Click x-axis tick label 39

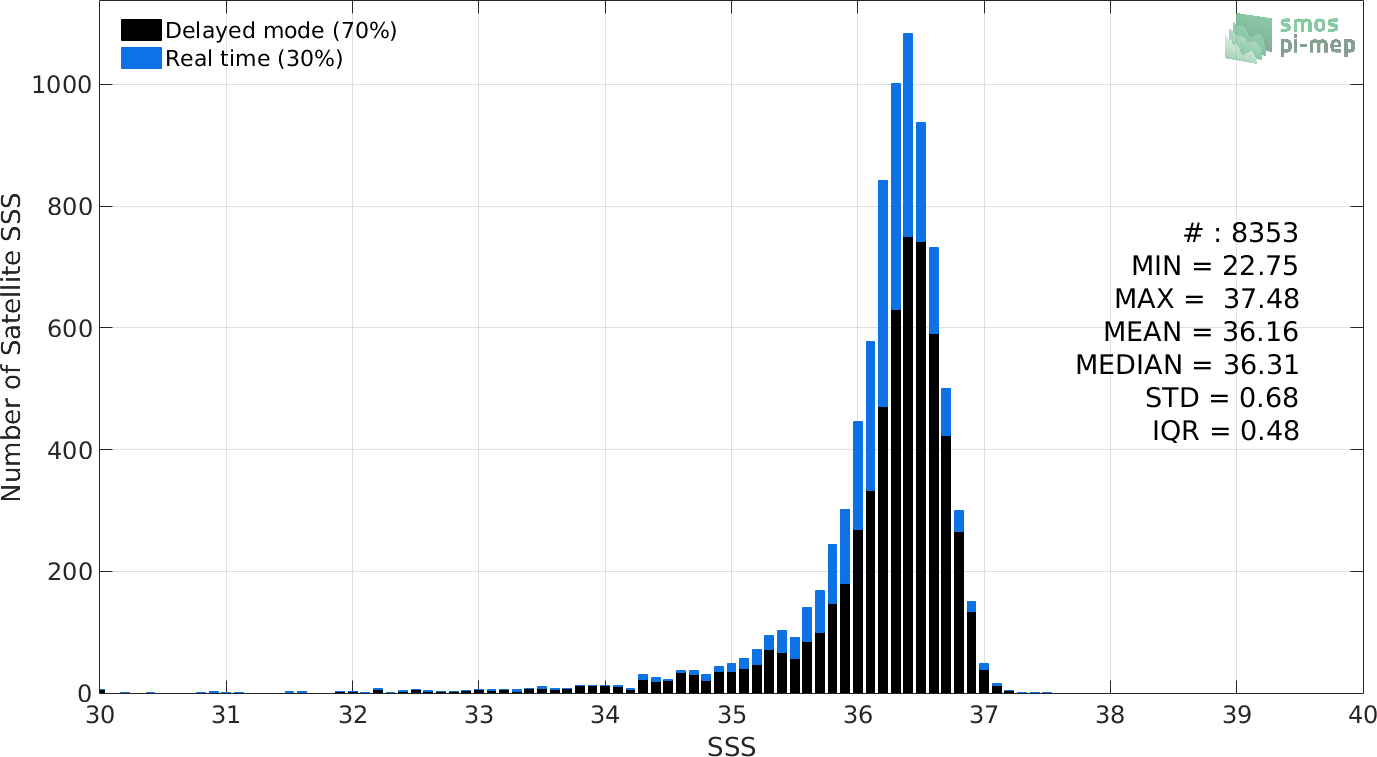(1237, 715)
